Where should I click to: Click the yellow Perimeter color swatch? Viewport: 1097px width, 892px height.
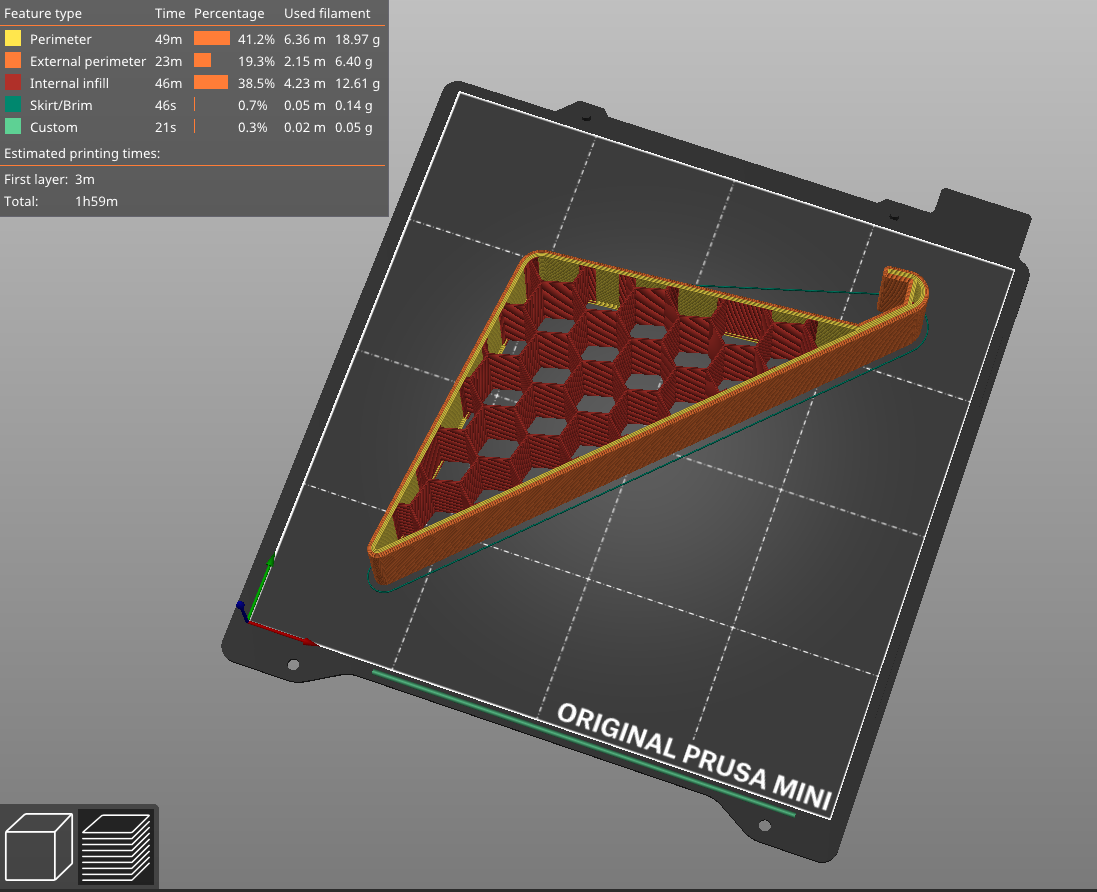pyautogui.click(x=13, y=39)
